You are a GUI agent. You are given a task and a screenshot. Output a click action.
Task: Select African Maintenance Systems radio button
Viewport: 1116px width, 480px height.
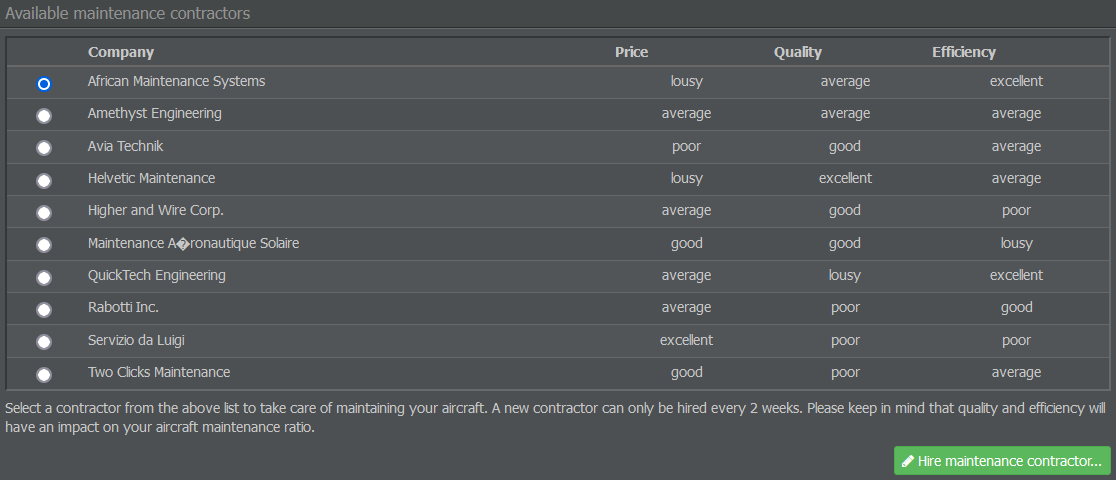point(44,84)
